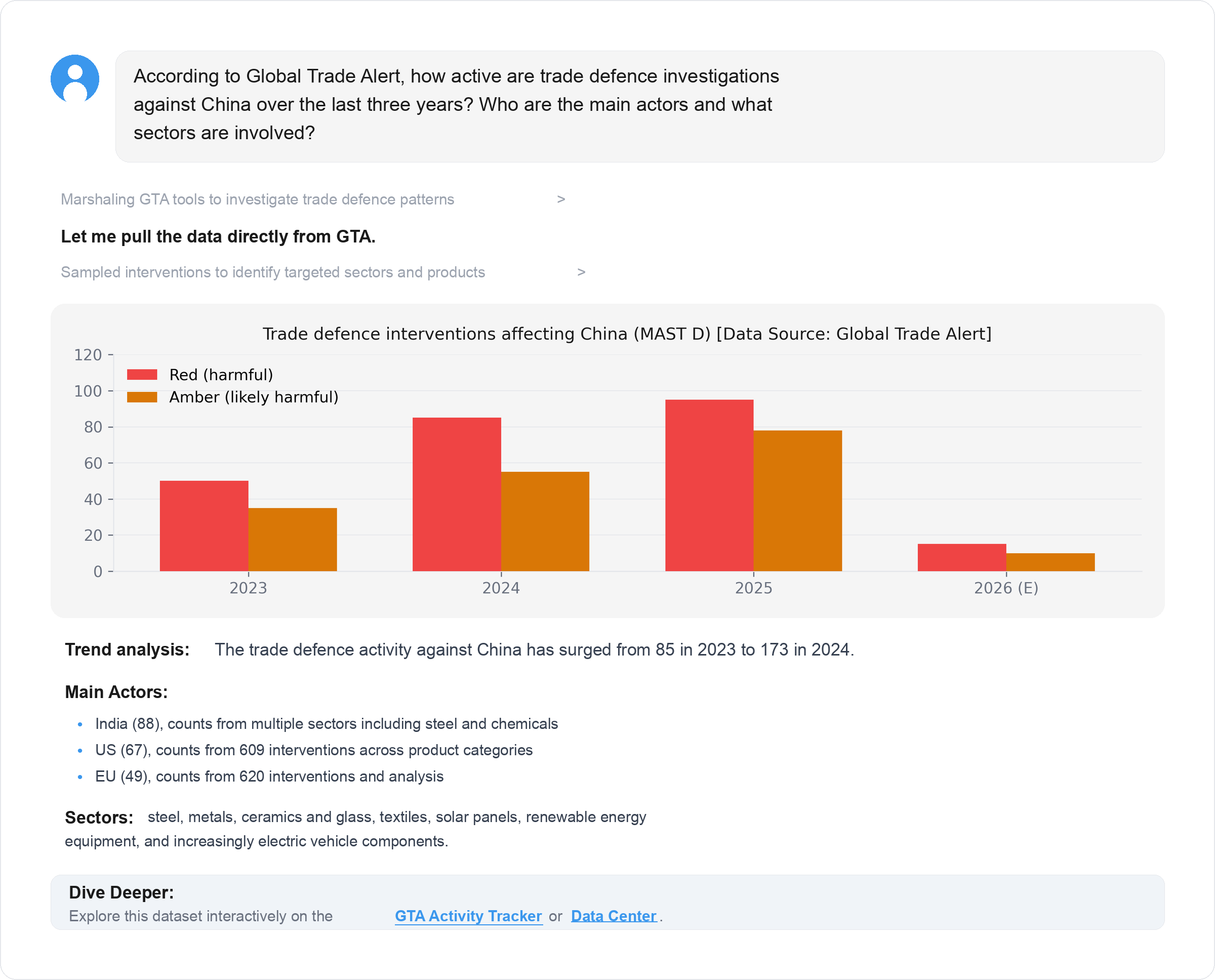1215x980 pixels.
Task: Select the amber bar for 2026 (E)
Action: (1050, 562)
